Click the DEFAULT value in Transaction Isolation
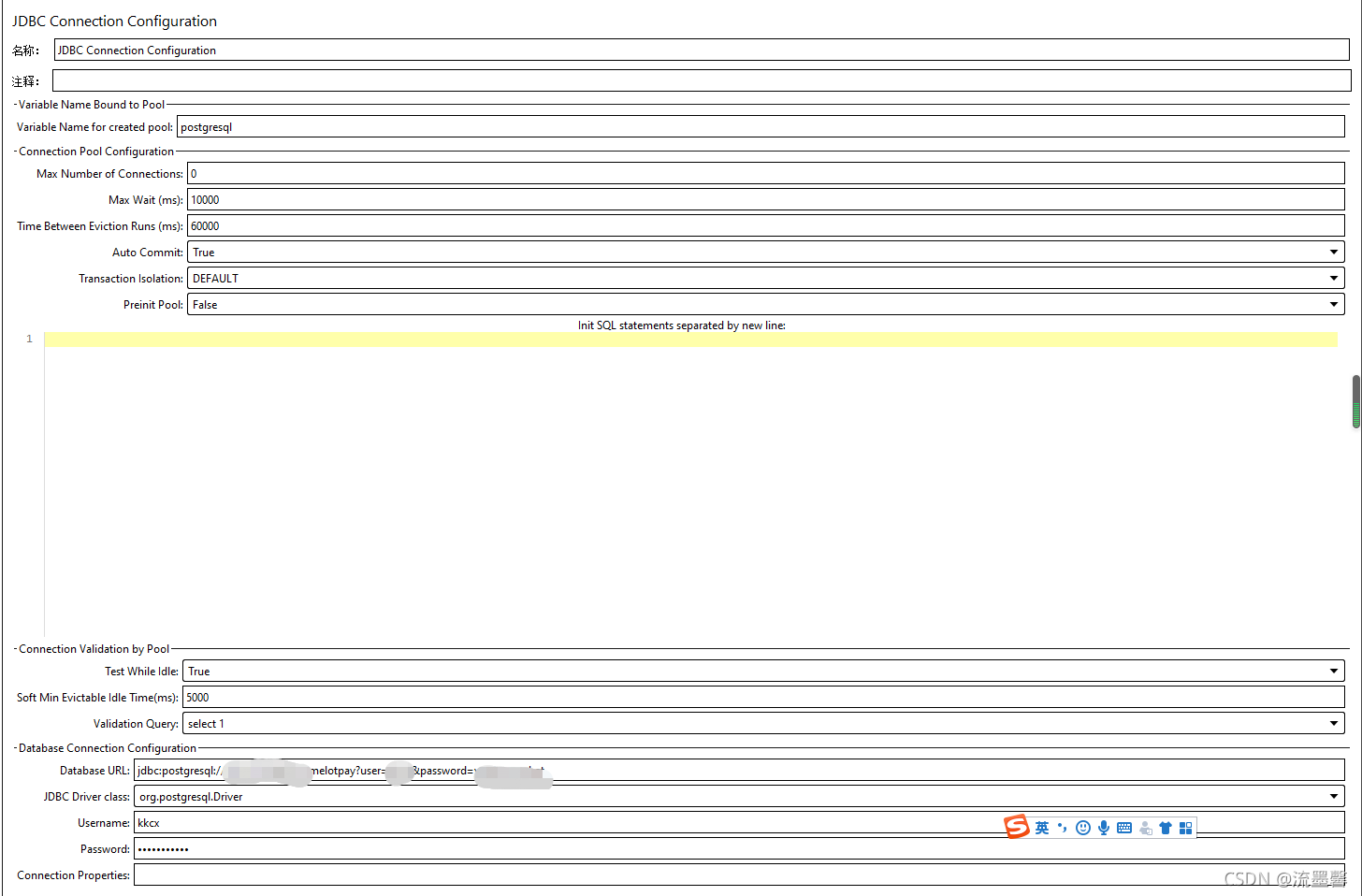Image resolution: width=1362 pixels, height=896 pixels. coord(215,279)
